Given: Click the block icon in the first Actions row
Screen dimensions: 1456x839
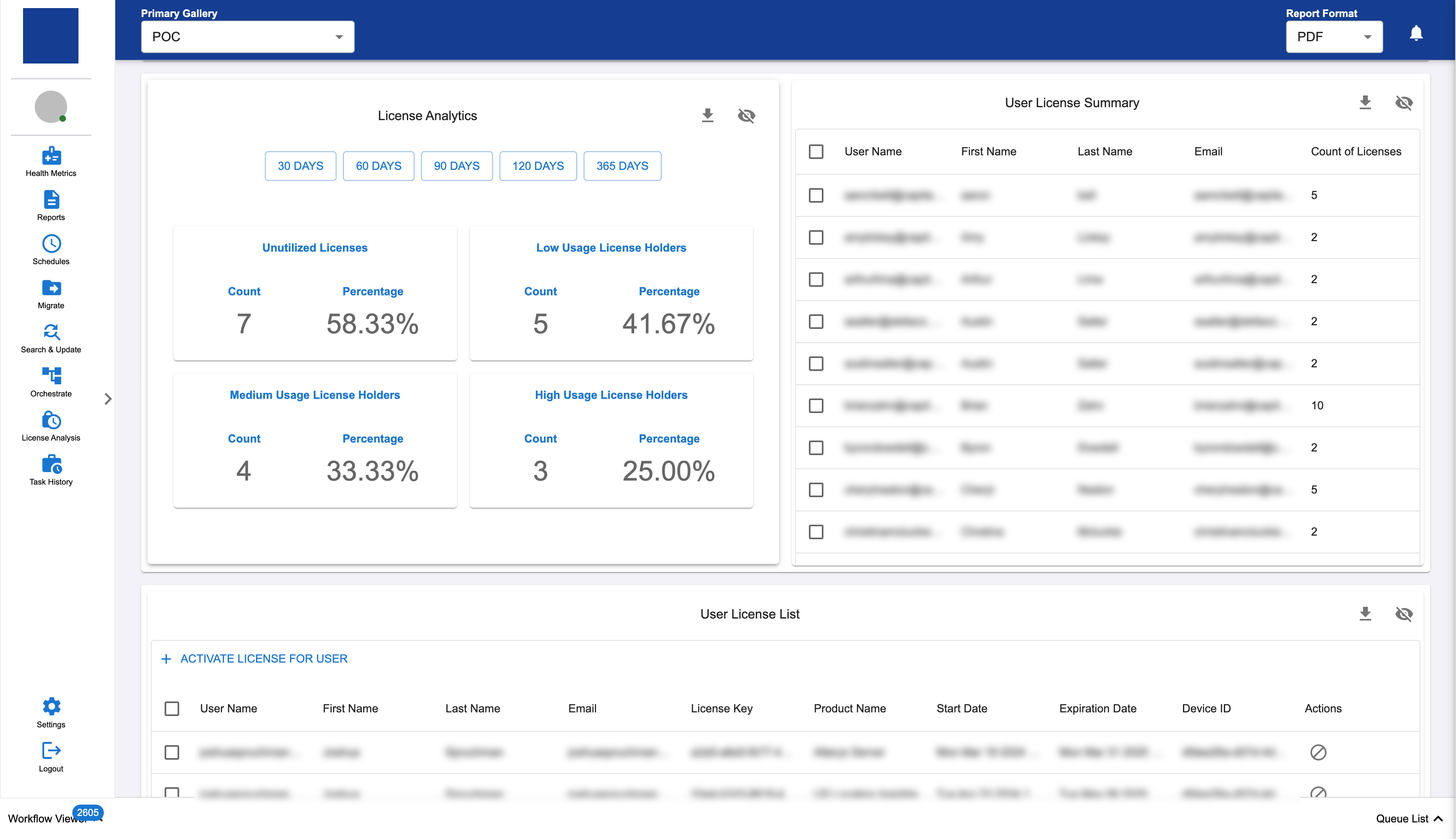Looking at the screenshot, I should pos(1318,752).
